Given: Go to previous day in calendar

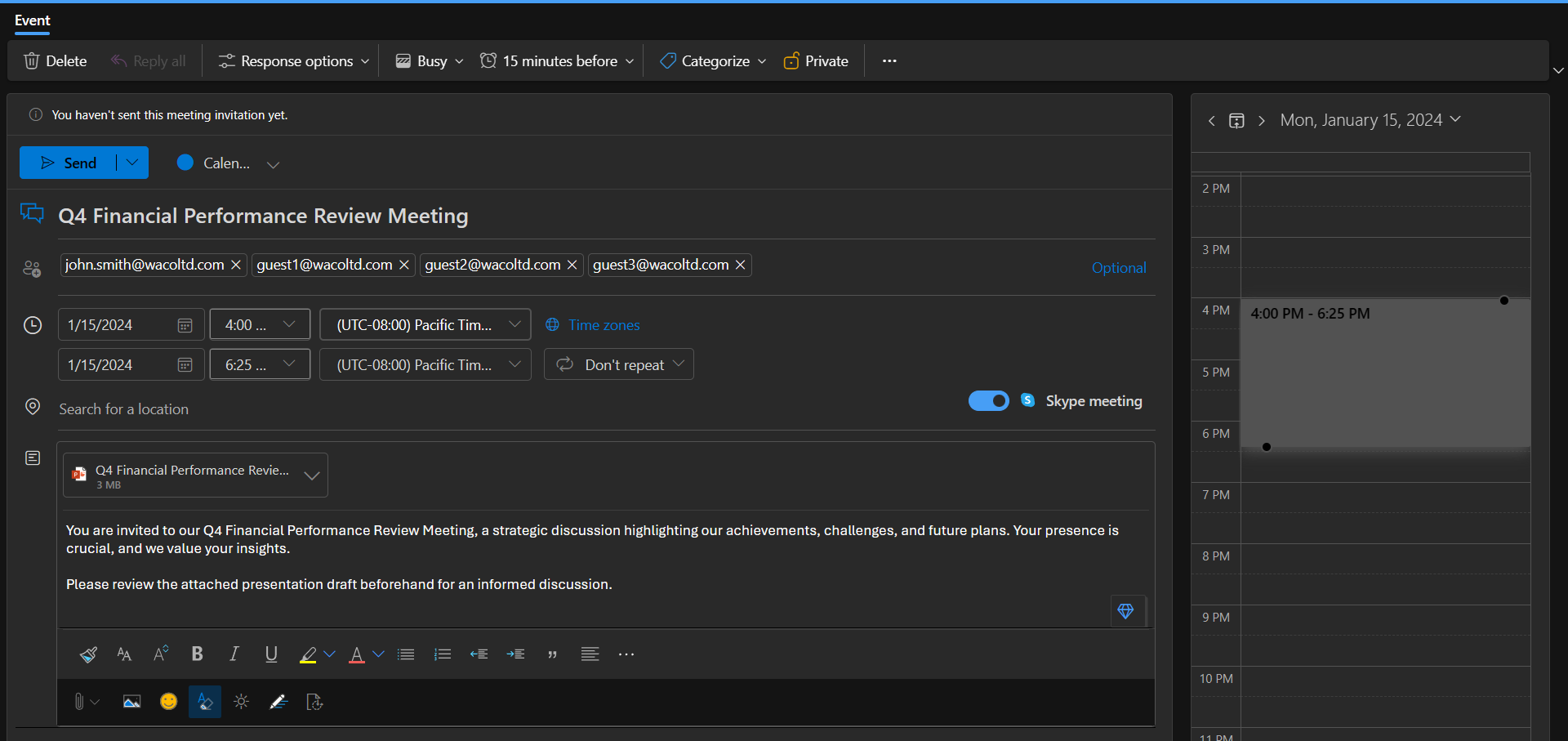Looking at the screenshot, I should tap(1212, 121).
